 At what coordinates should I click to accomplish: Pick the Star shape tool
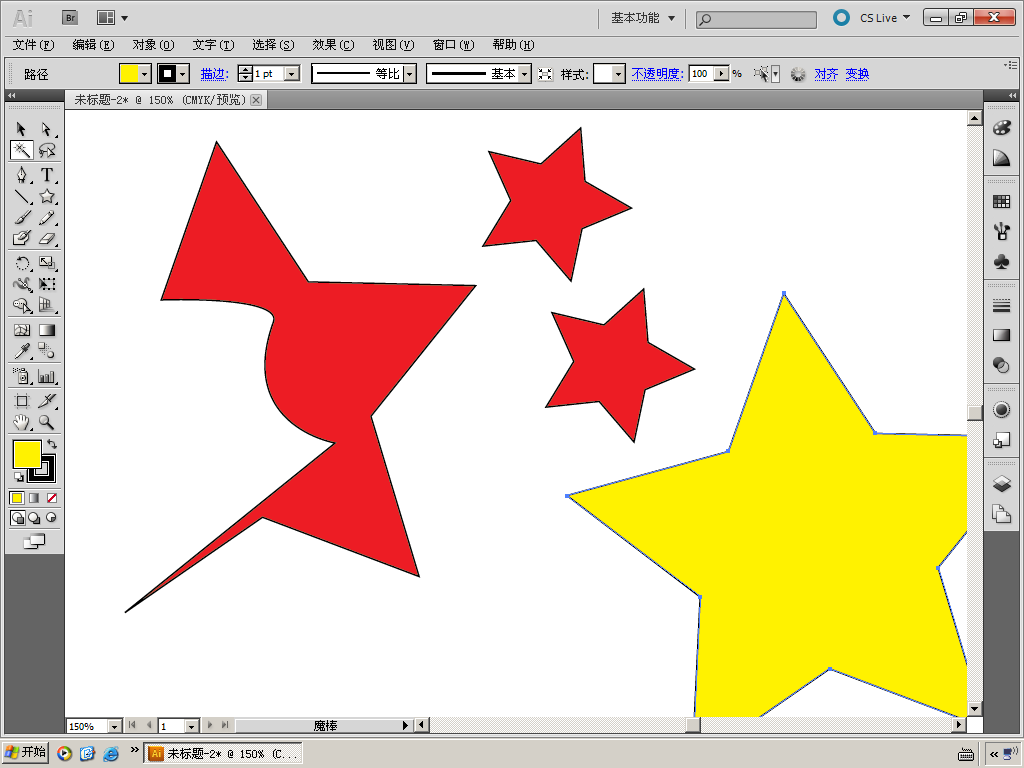[47, 196]
